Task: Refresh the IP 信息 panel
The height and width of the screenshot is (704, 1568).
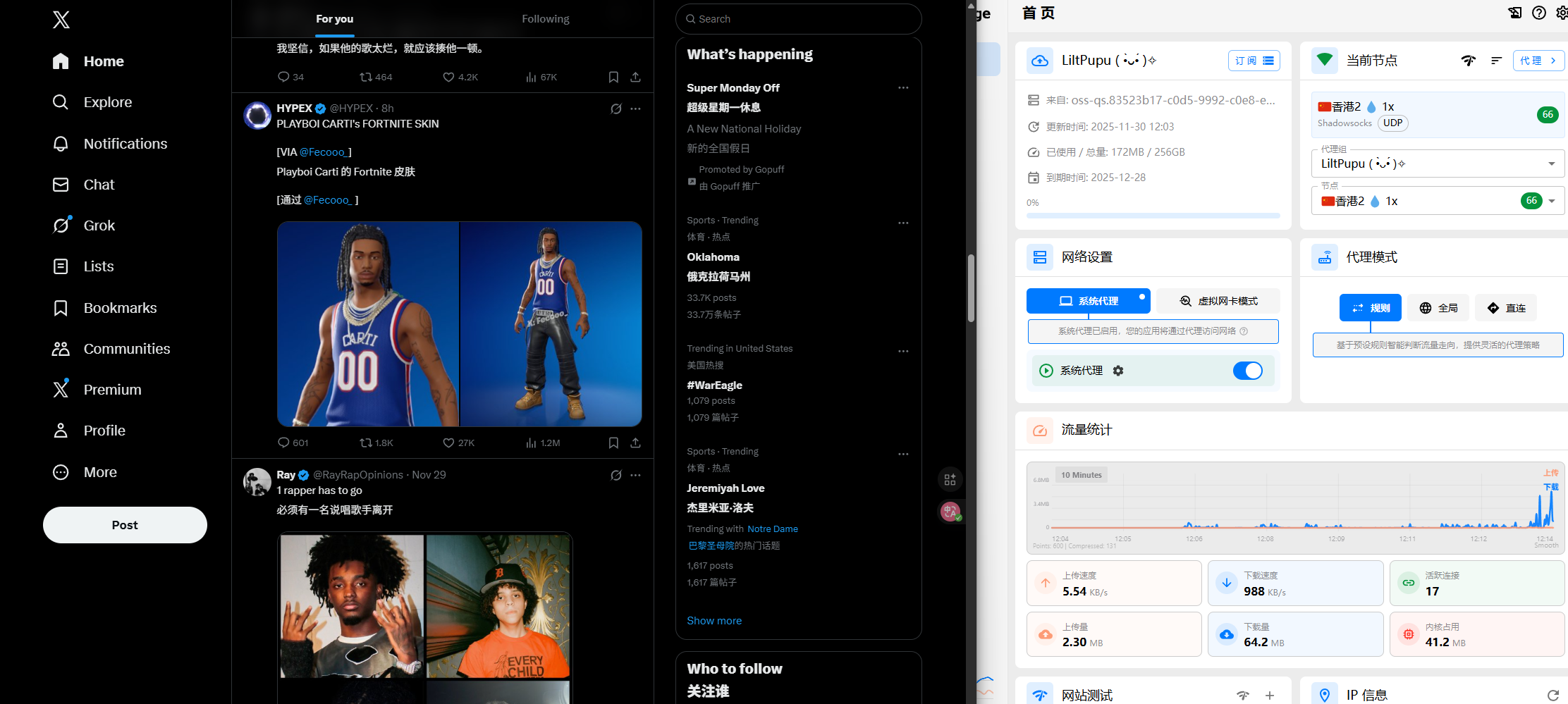Action: tap(1552, 695)
